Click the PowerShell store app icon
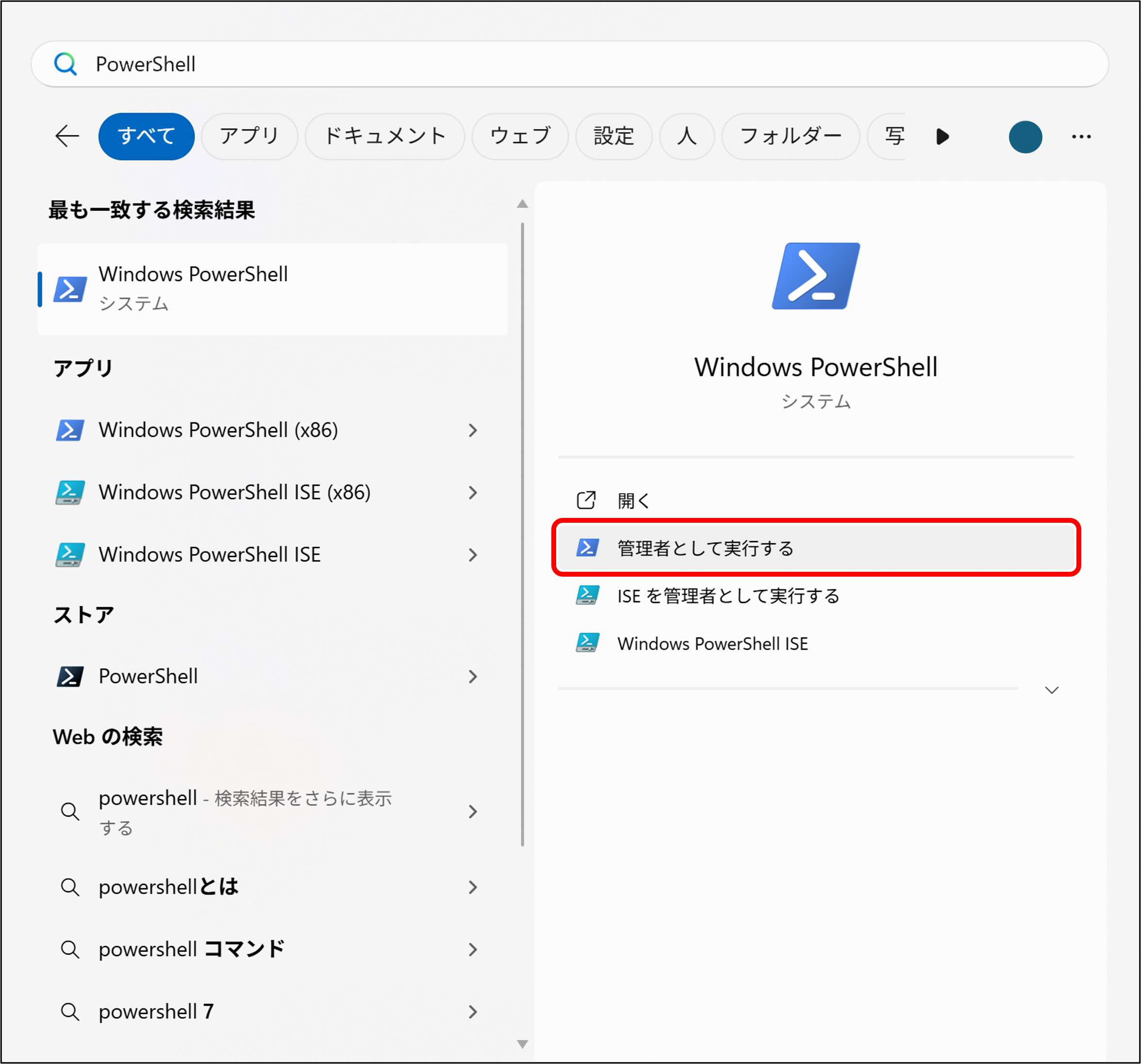 coord(70,676)
